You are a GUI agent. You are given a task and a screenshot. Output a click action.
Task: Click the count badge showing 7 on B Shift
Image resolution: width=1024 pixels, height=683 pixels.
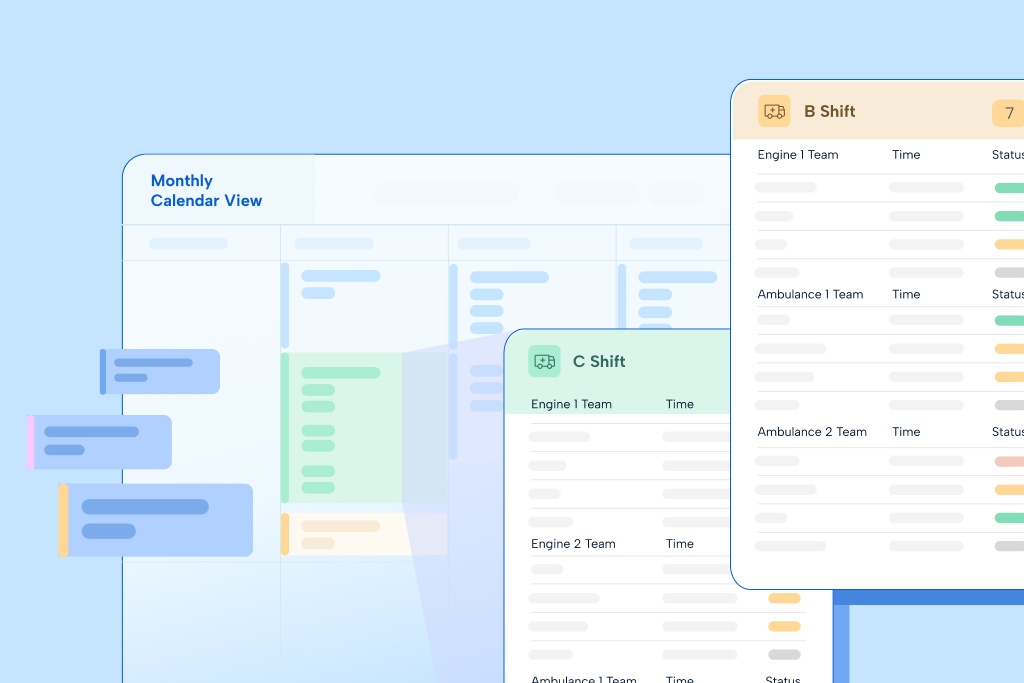[x=1009, y=113]
